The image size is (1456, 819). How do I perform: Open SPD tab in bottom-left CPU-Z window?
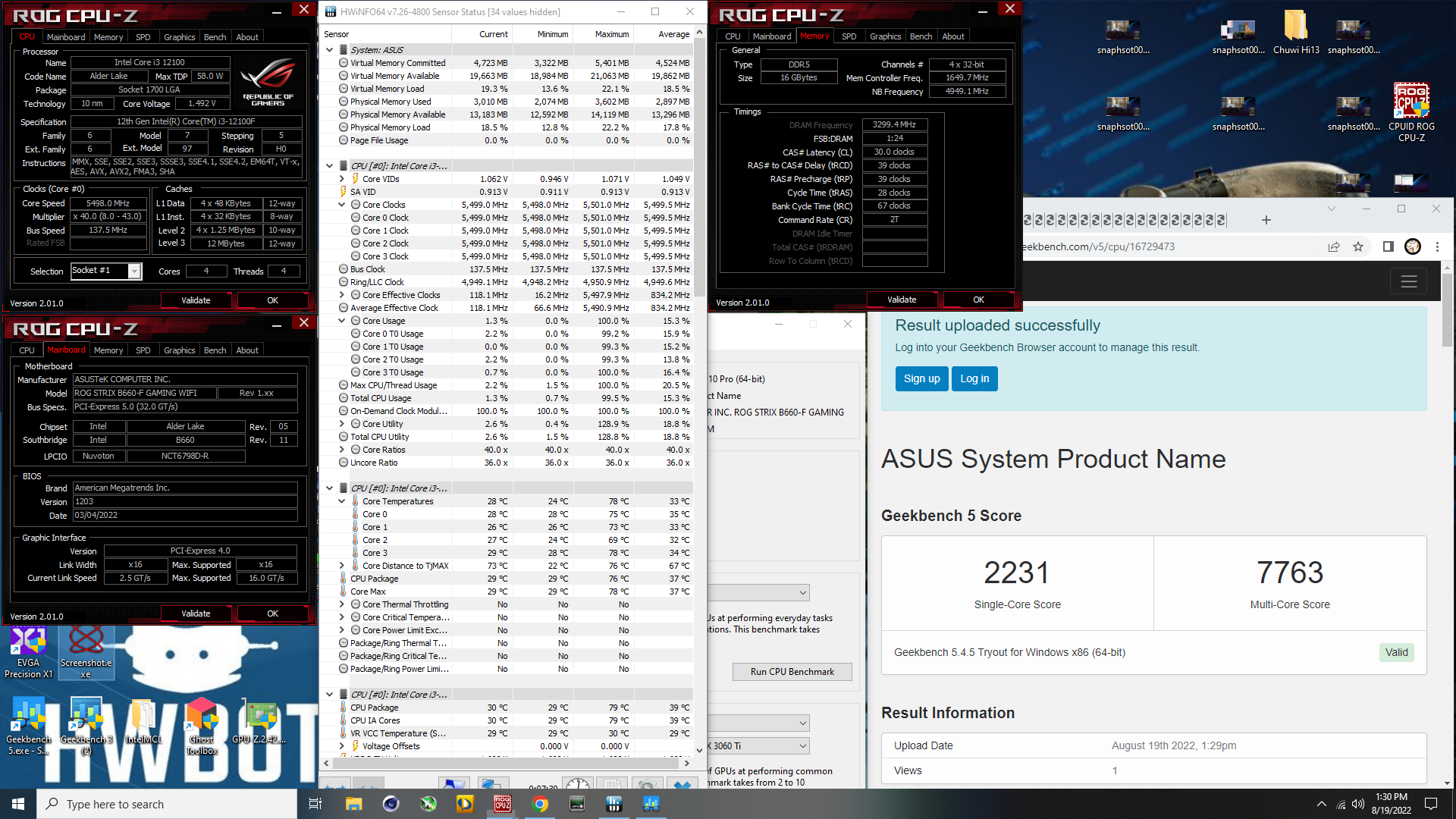click(x=143, y=350)
